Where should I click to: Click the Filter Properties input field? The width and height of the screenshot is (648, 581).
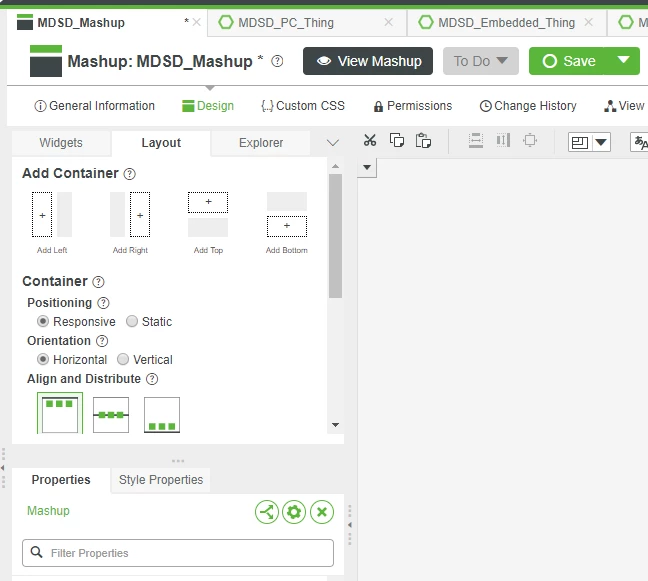click(178, 553)
